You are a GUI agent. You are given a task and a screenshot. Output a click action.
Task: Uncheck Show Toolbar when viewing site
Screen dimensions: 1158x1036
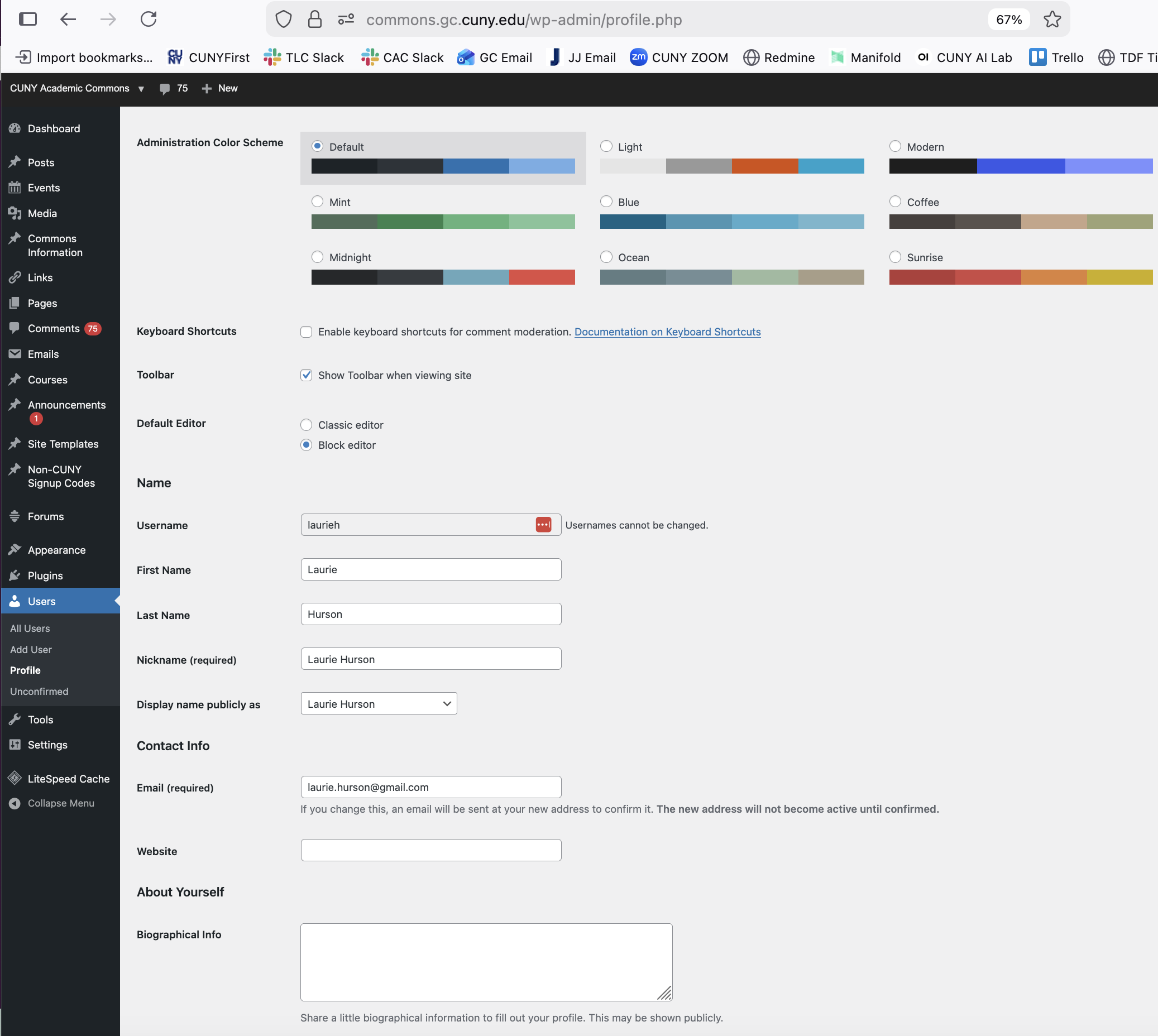307,375
